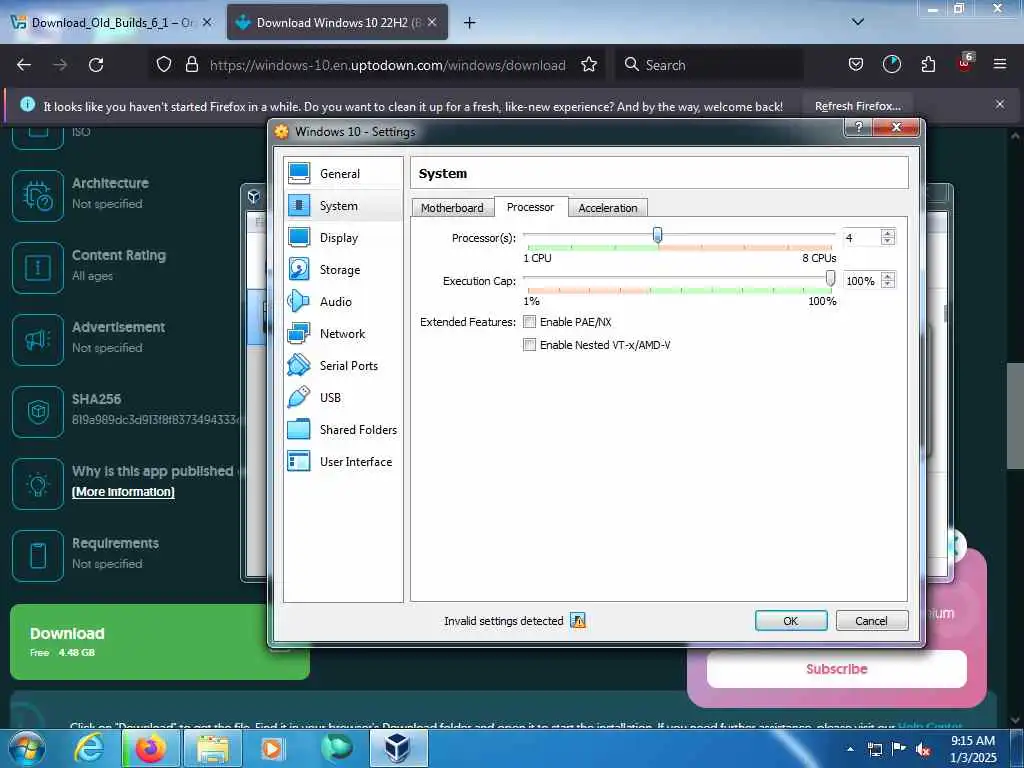Click the processor count value field
Image resolution: width=1024 pixels, height=768 pixels.
click(x=861, y=238)
